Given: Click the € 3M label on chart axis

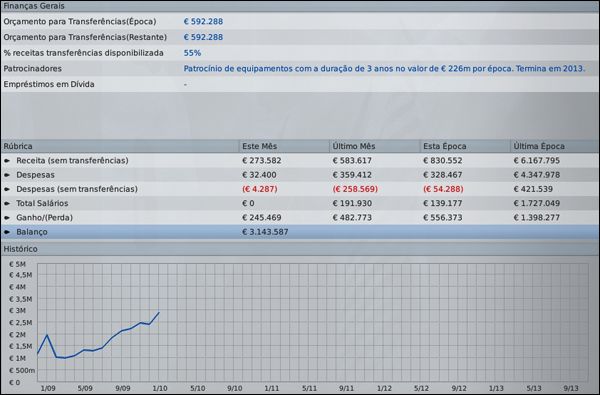Looking at the screenshot, I should [17, 311].
